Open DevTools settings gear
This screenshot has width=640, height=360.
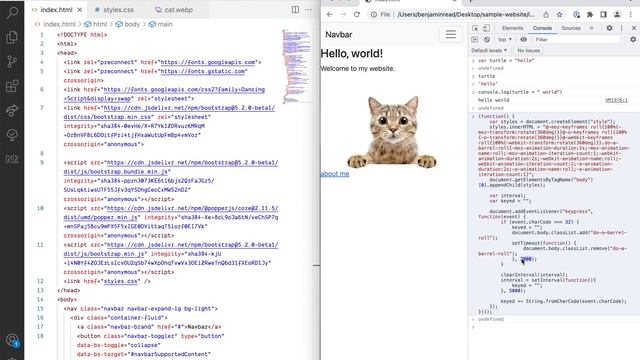(x=609, y=28)
